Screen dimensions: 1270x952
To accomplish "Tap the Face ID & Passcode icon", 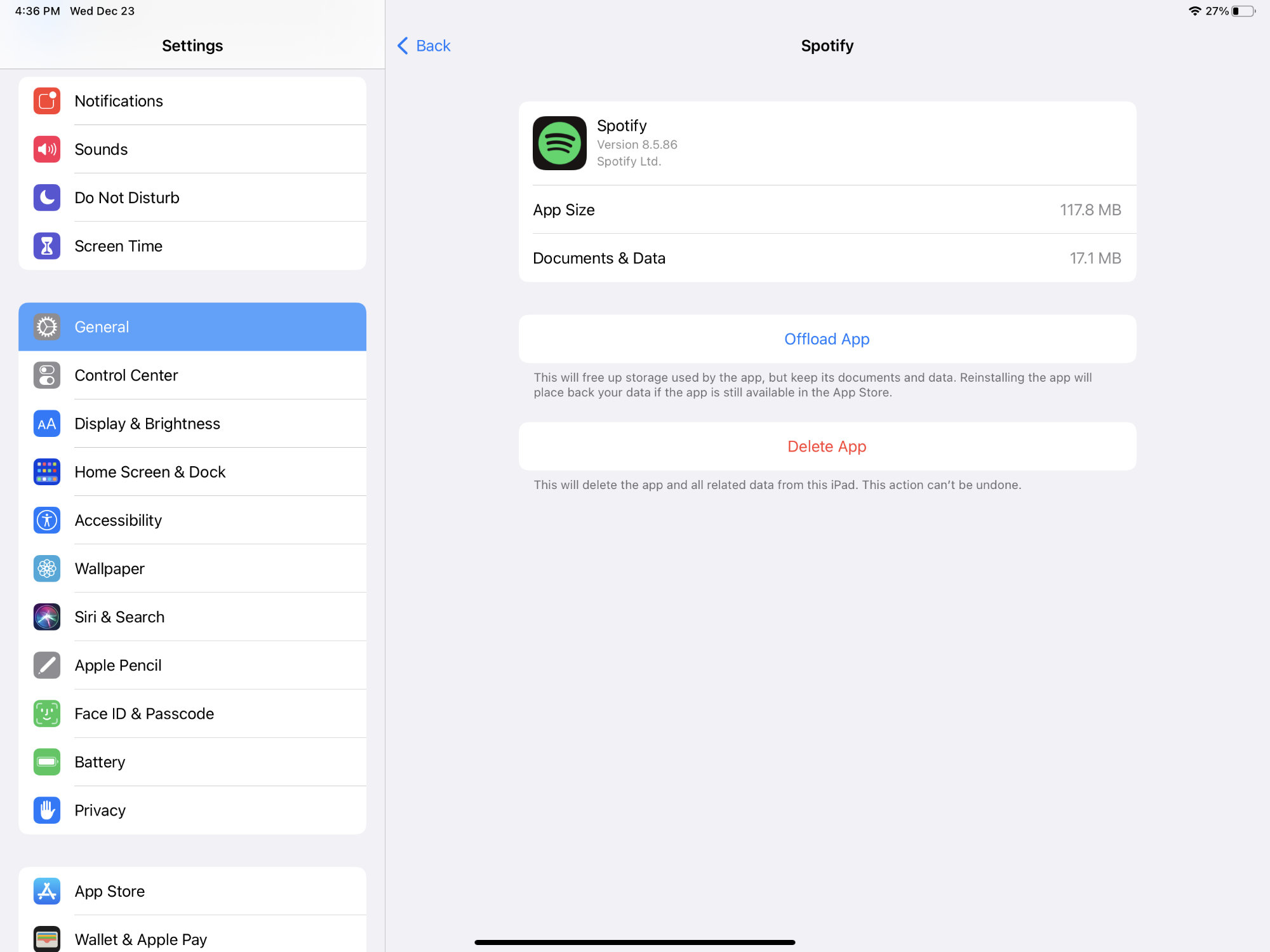I will tap(47, 713).
